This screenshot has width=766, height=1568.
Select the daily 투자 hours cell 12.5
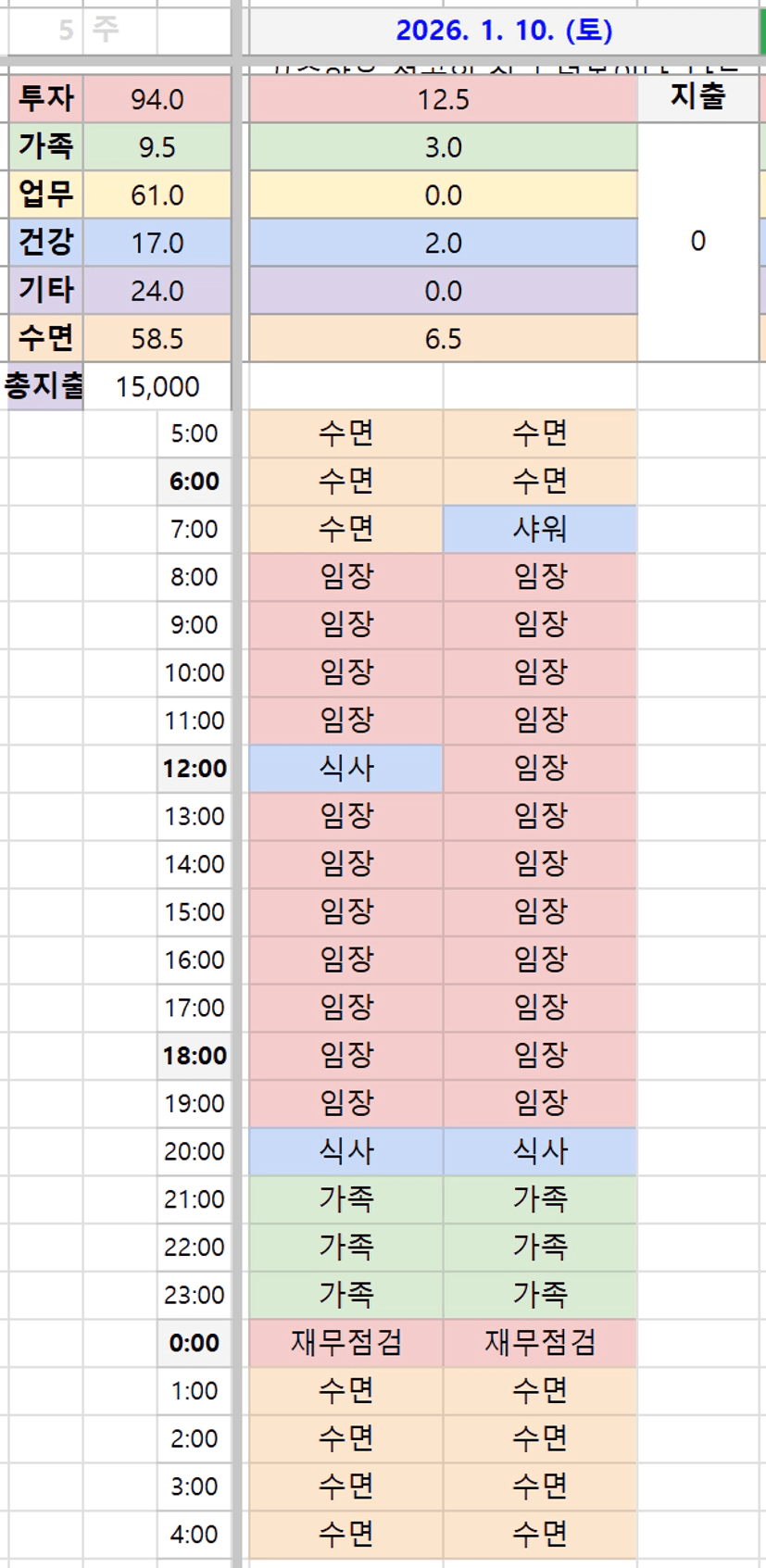[x=443, y=99]
